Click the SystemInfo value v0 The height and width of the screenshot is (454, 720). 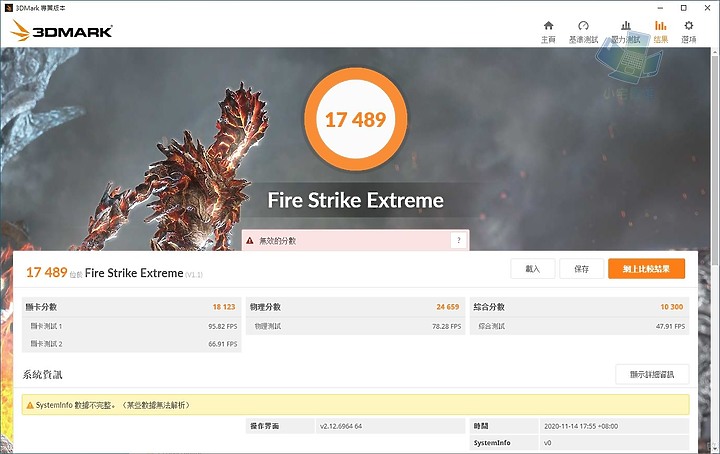click(547, 443)
